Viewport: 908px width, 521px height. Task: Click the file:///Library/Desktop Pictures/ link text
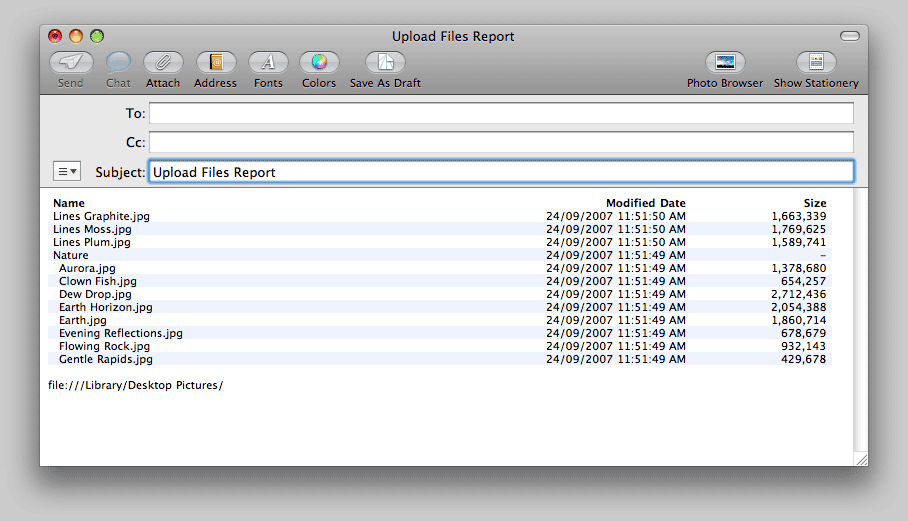[135, 385]
